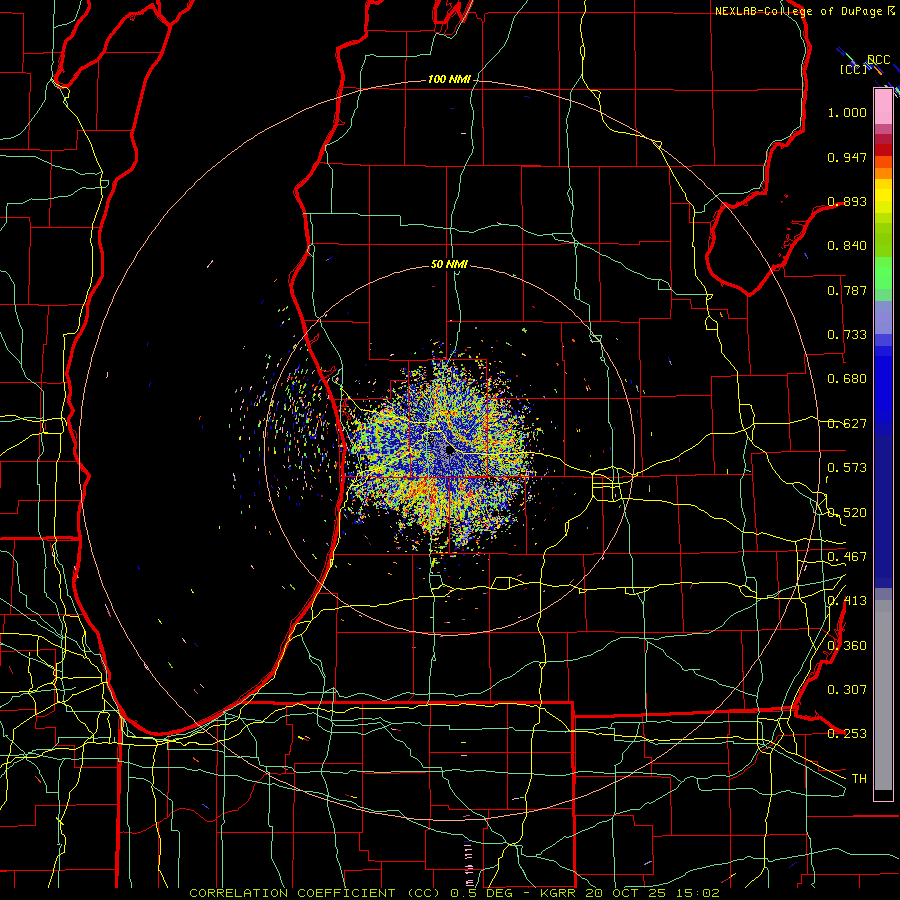The width and height of the screenshot is (900, 900).
Task: Click the 100 NMI range ring label
Action: [449, 79]
